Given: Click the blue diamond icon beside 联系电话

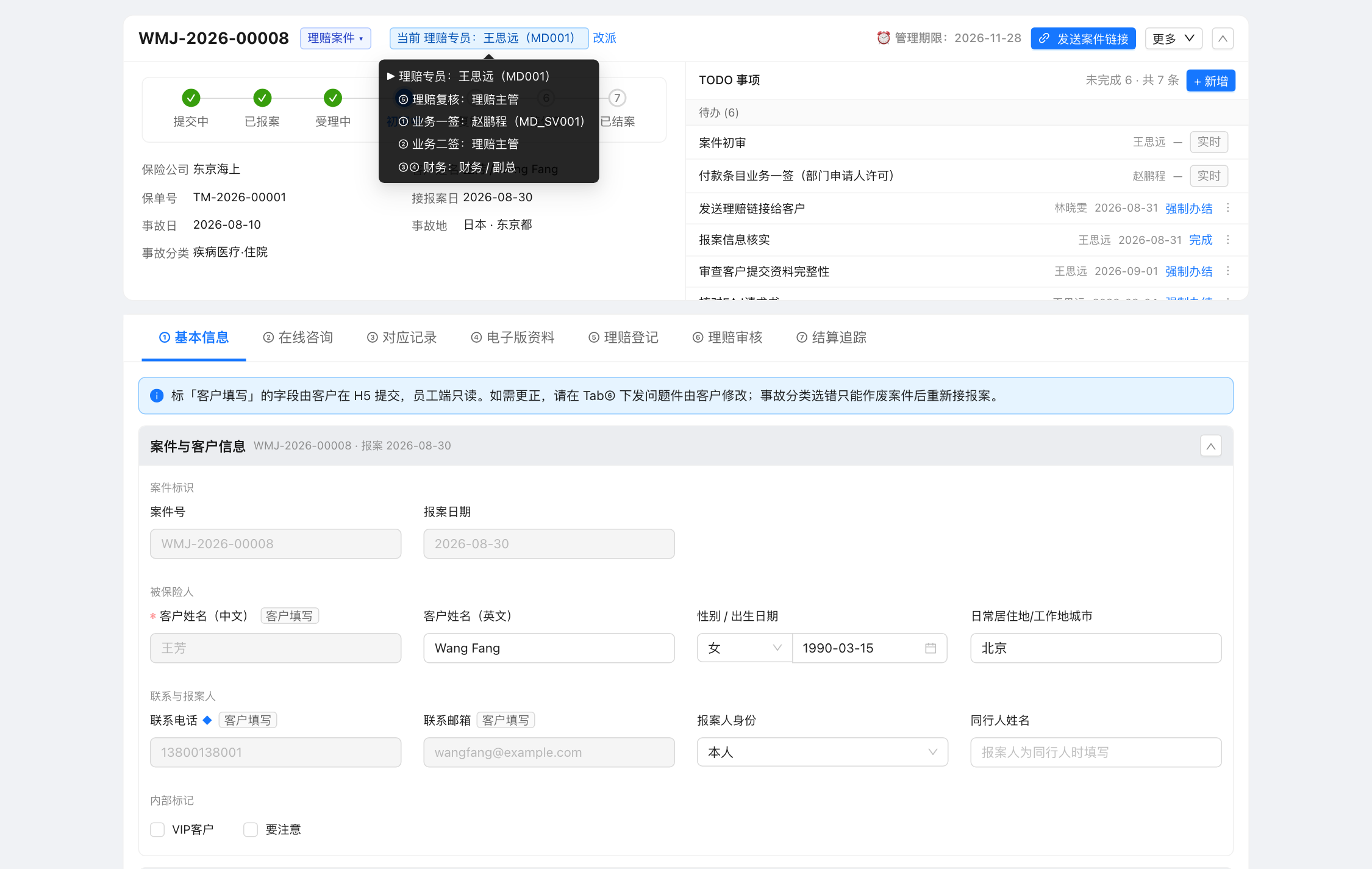Looking at the screenshot, I should [207, 720].
